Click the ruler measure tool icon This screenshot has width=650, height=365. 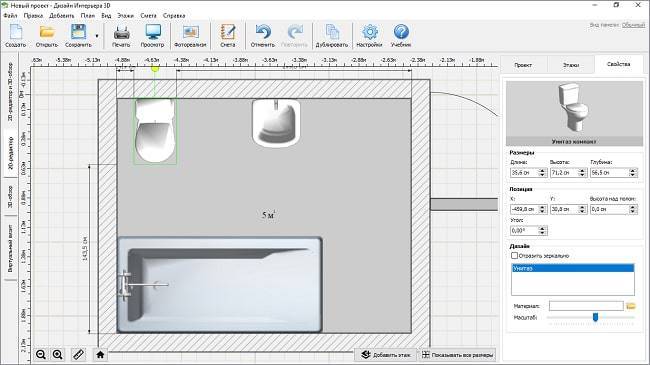(x=78, y=355)
